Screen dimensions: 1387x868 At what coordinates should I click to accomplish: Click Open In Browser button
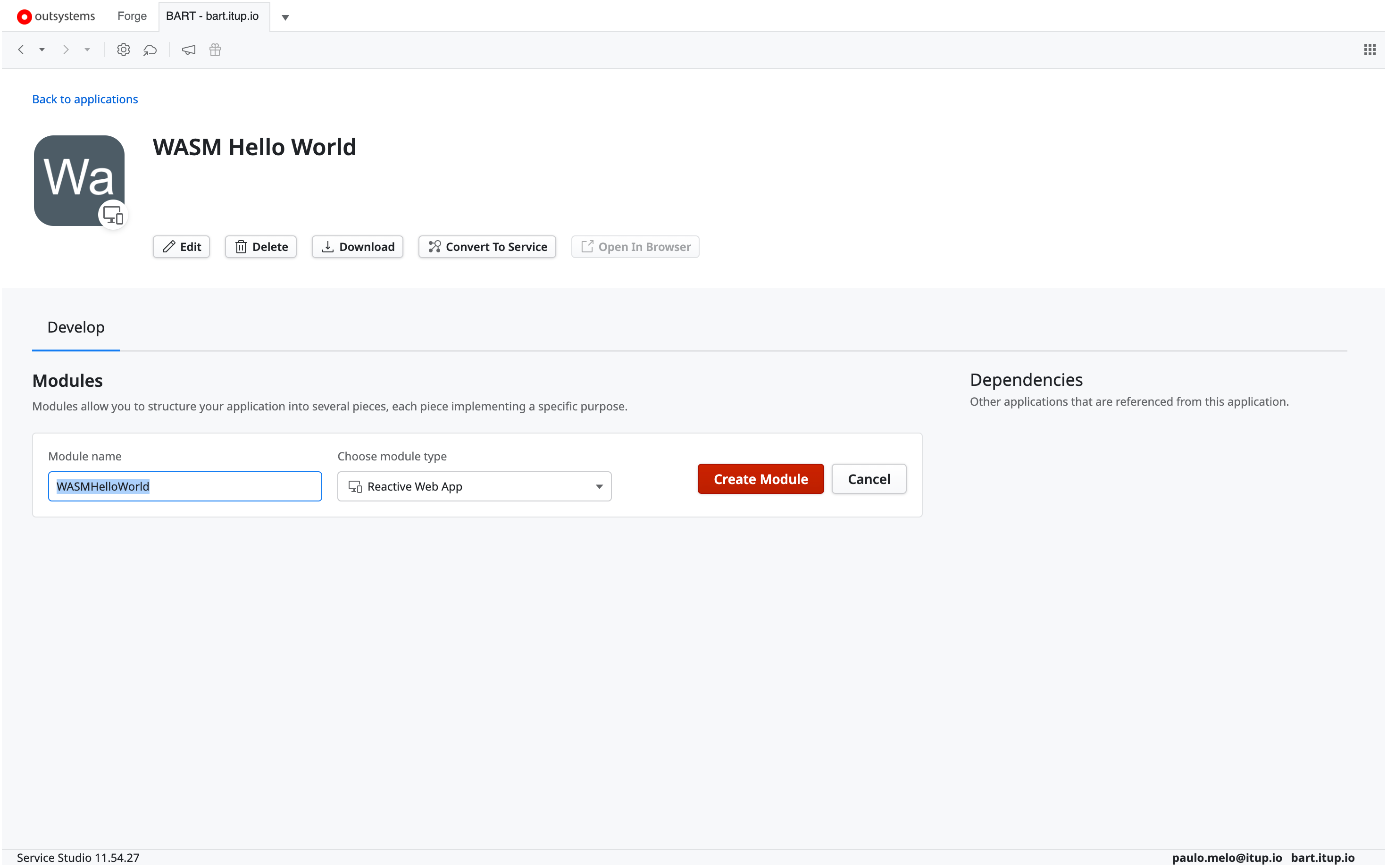tap(635, 247)
